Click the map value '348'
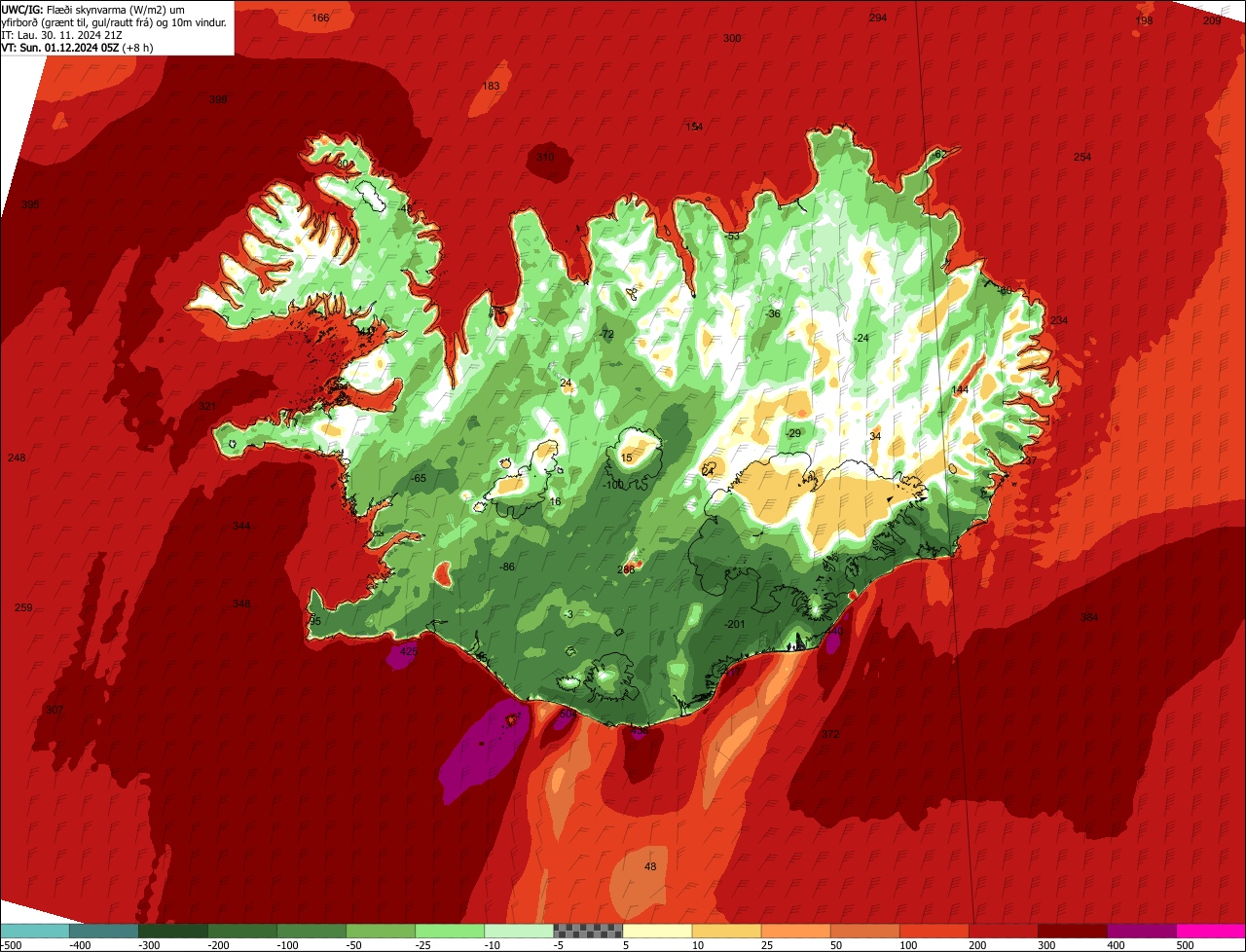 (x=241, y=604)
